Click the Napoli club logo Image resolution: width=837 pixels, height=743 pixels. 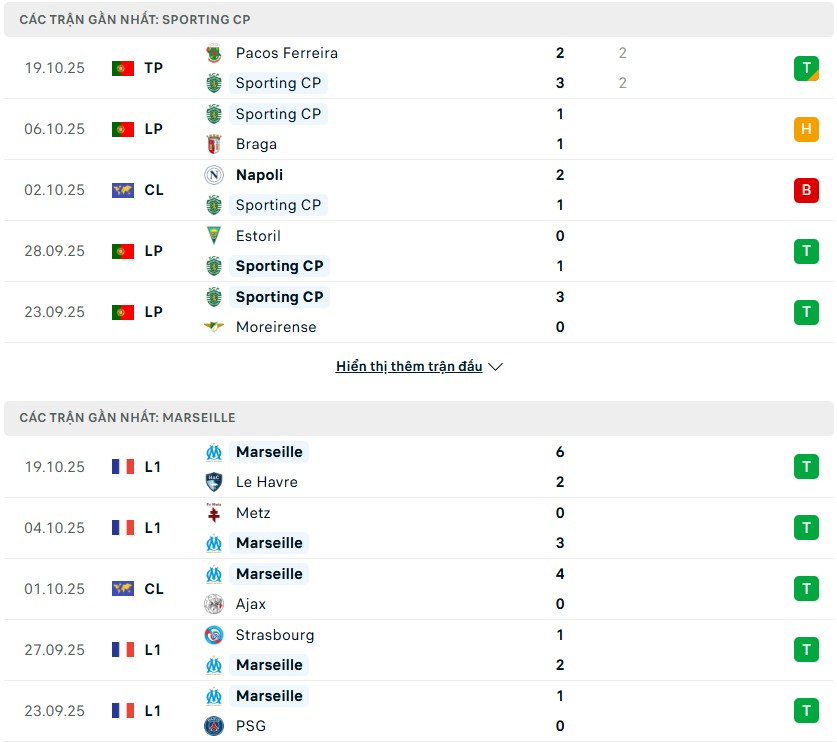tap(212, 175)
